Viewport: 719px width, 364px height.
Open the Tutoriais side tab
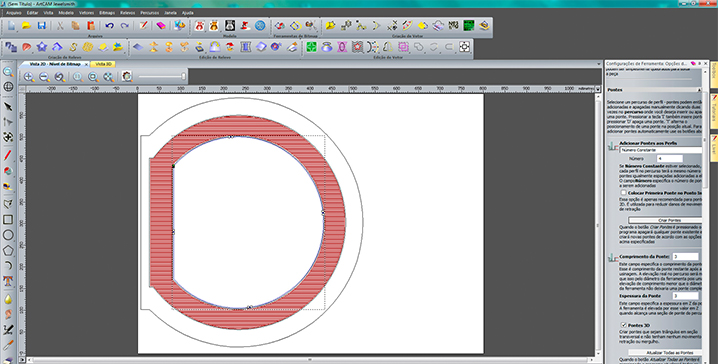(x=714, y=111)
